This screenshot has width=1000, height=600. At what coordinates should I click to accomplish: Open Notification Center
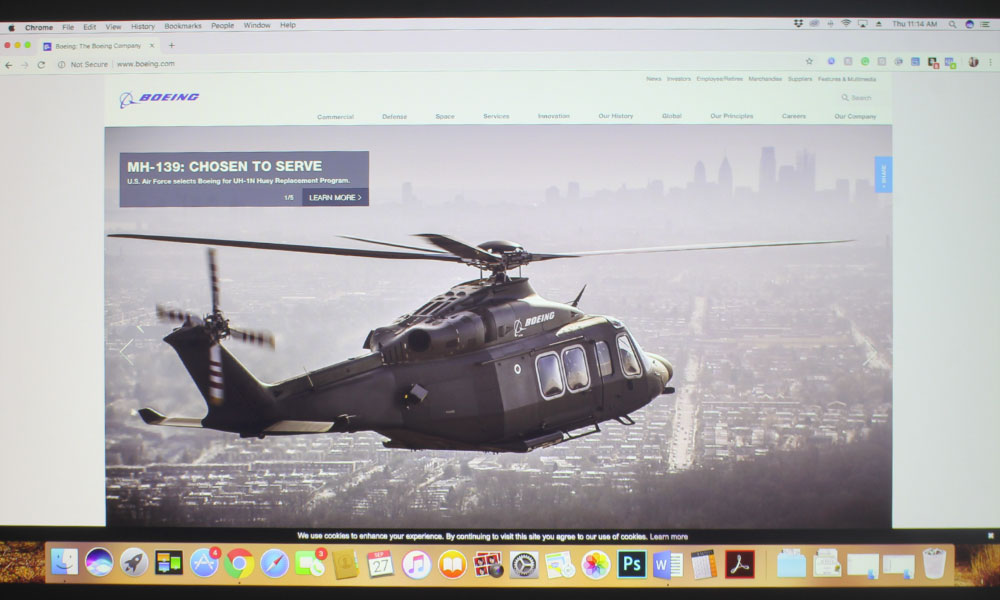pyautogui.click(x=985, y=24)
